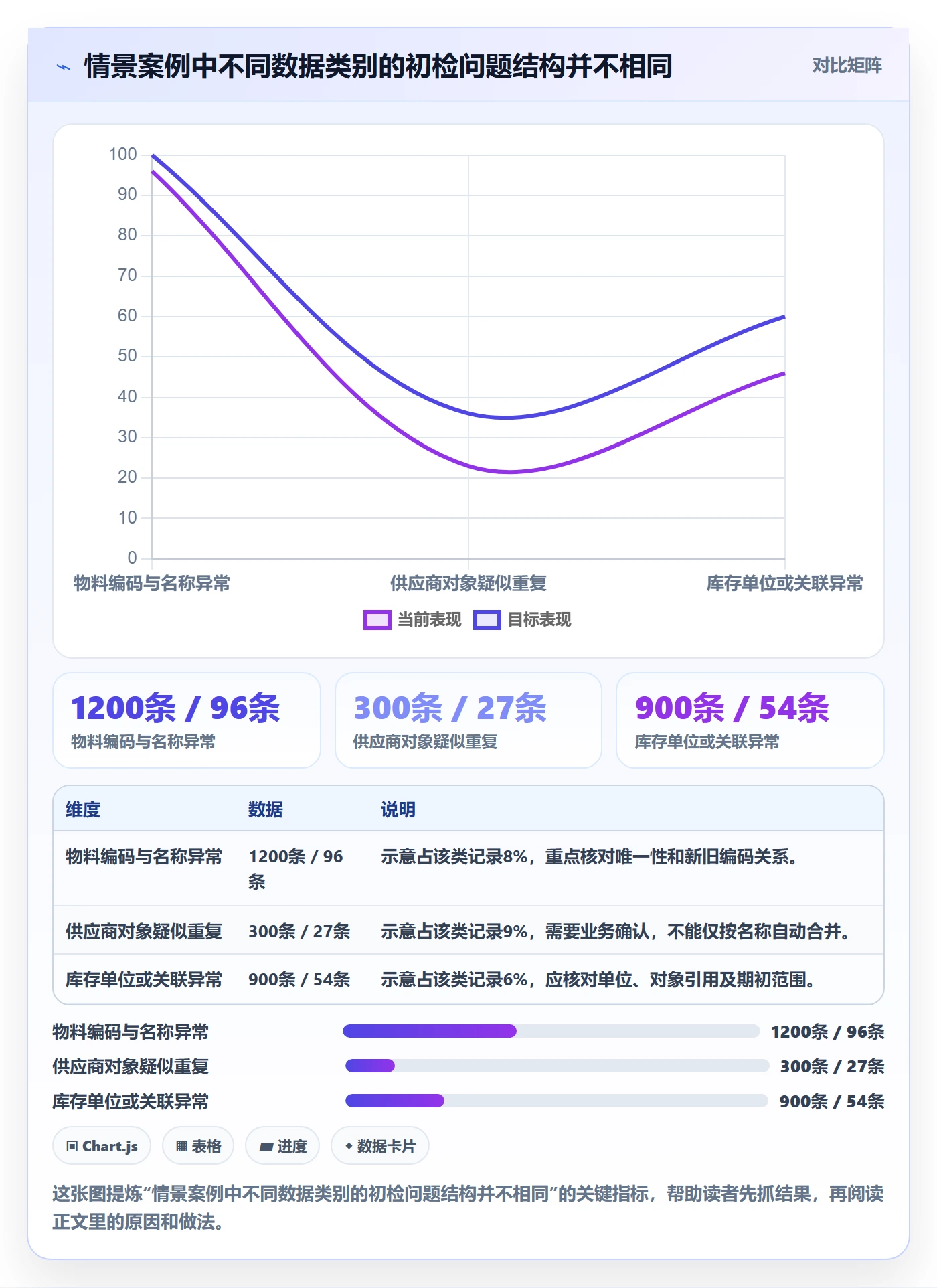Select table row cell 物料编码与名称异常
The image size is (937, 1288).
coord(144,856)
